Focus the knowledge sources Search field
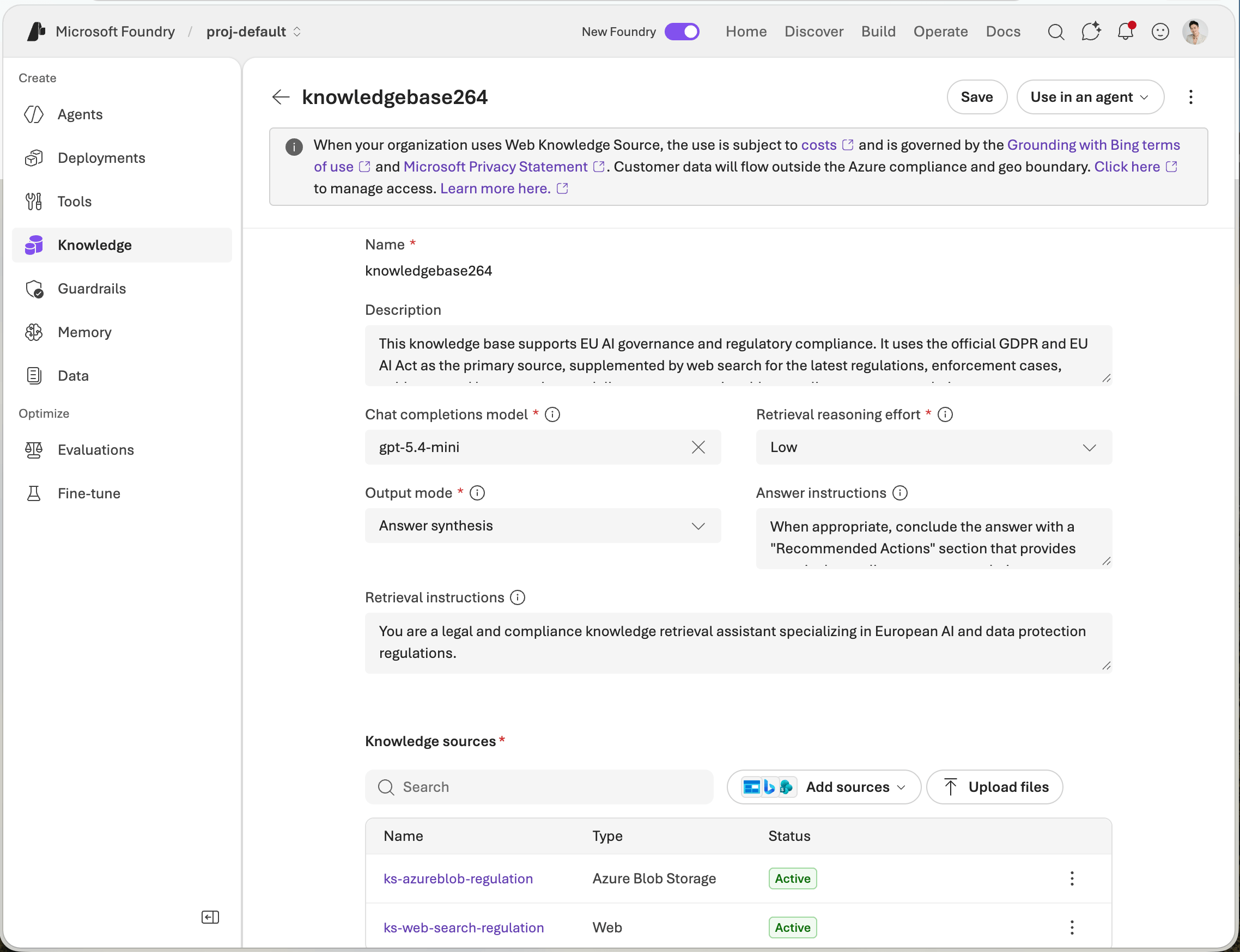1240x952 pixels. point(539,786)
